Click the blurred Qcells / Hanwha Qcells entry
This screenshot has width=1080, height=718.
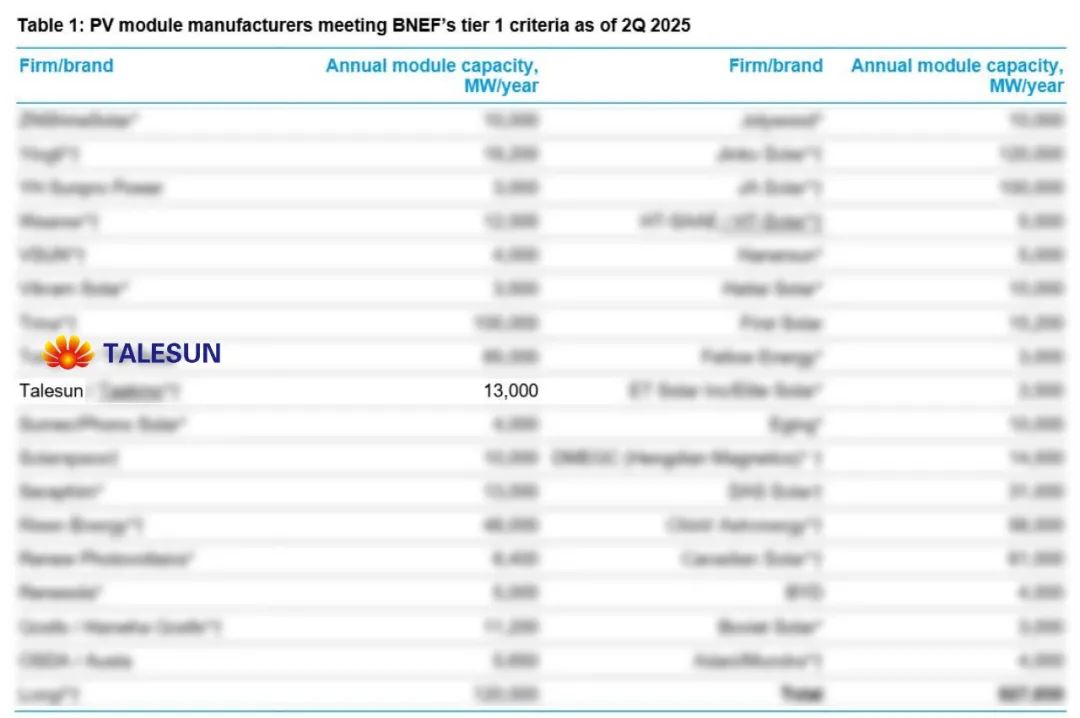[120, 627]
